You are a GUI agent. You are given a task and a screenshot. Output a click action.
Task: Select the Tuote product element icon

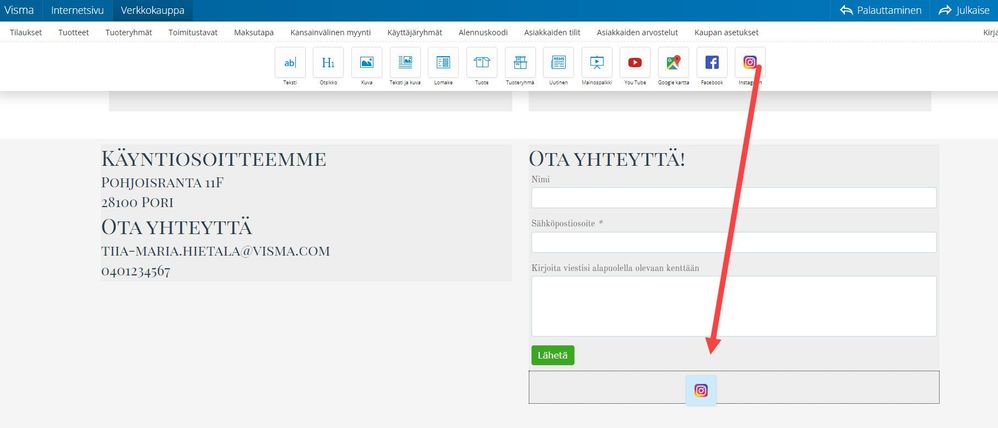click(482, 62)
